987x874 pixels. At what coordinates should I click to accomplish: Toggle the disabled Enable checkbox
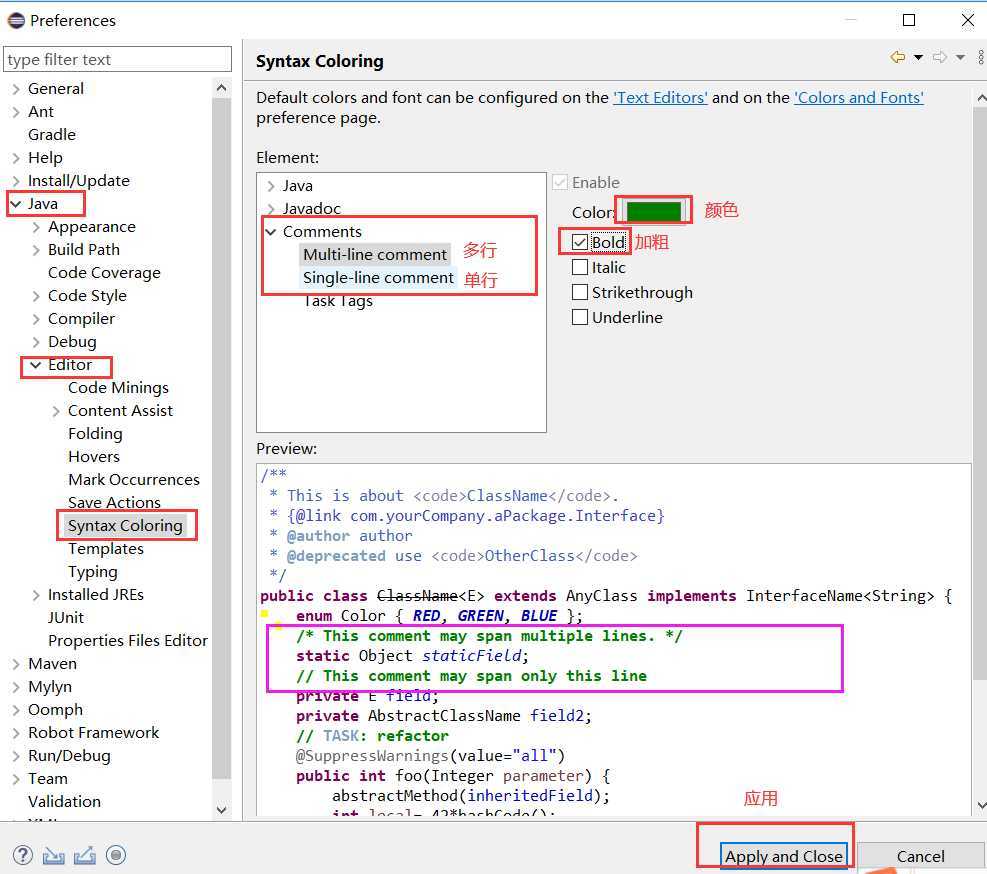pyautogui.click(x=560, y=183)
